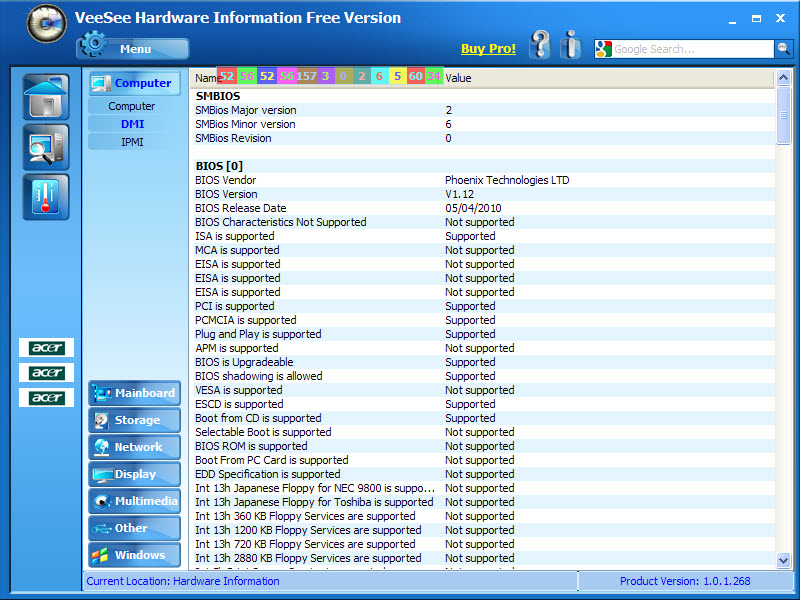Open the Menu gear button
The image size is (800, 600).
pyautogui.click(x=133, y=47)
